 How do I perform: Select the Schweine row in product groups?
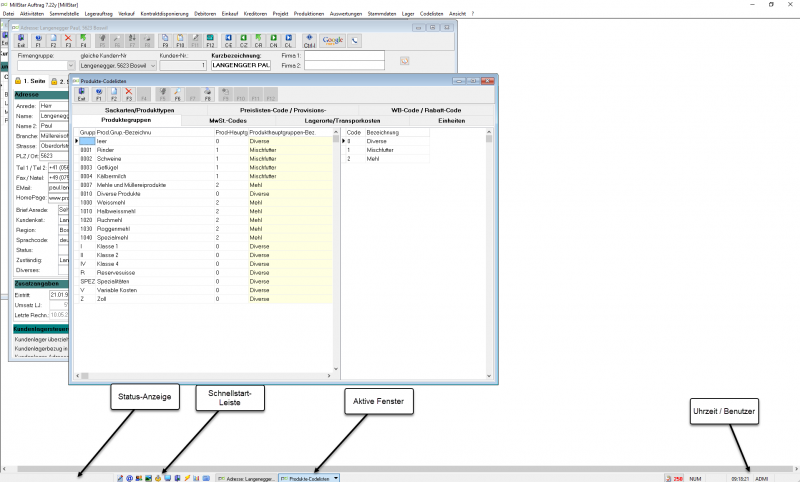[204, 159]
